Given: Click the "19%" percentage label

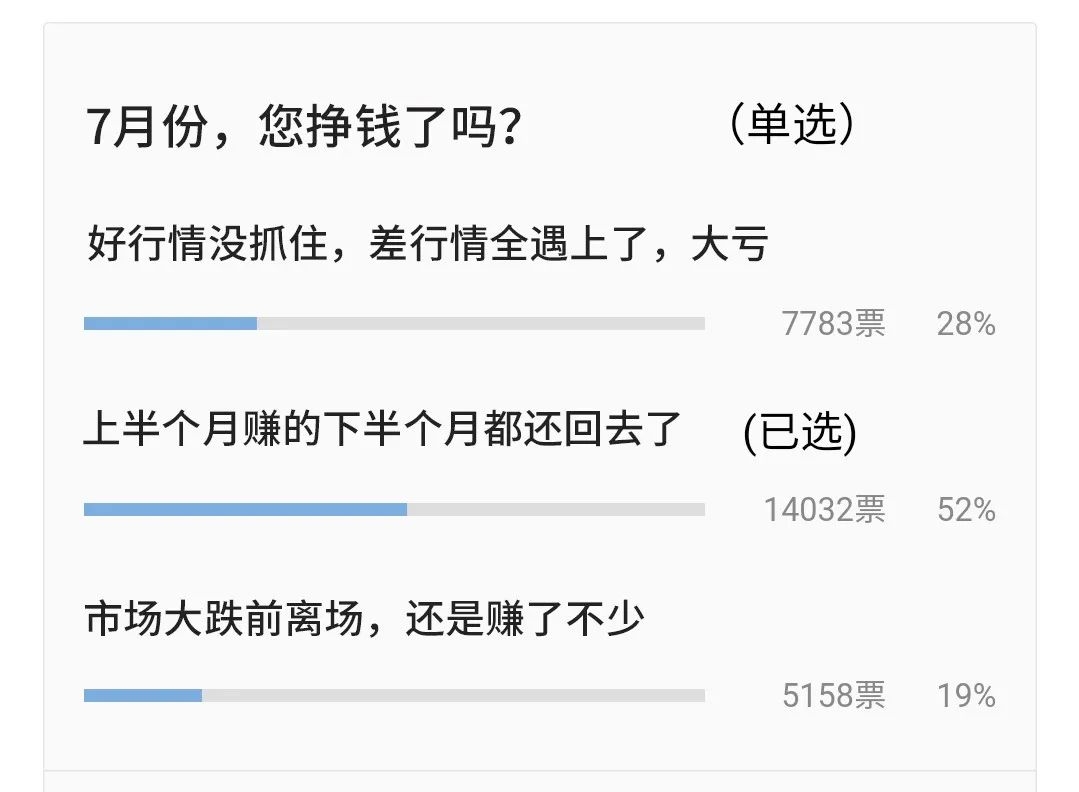Looking at the screenshot, I should [x=965, y=696].
